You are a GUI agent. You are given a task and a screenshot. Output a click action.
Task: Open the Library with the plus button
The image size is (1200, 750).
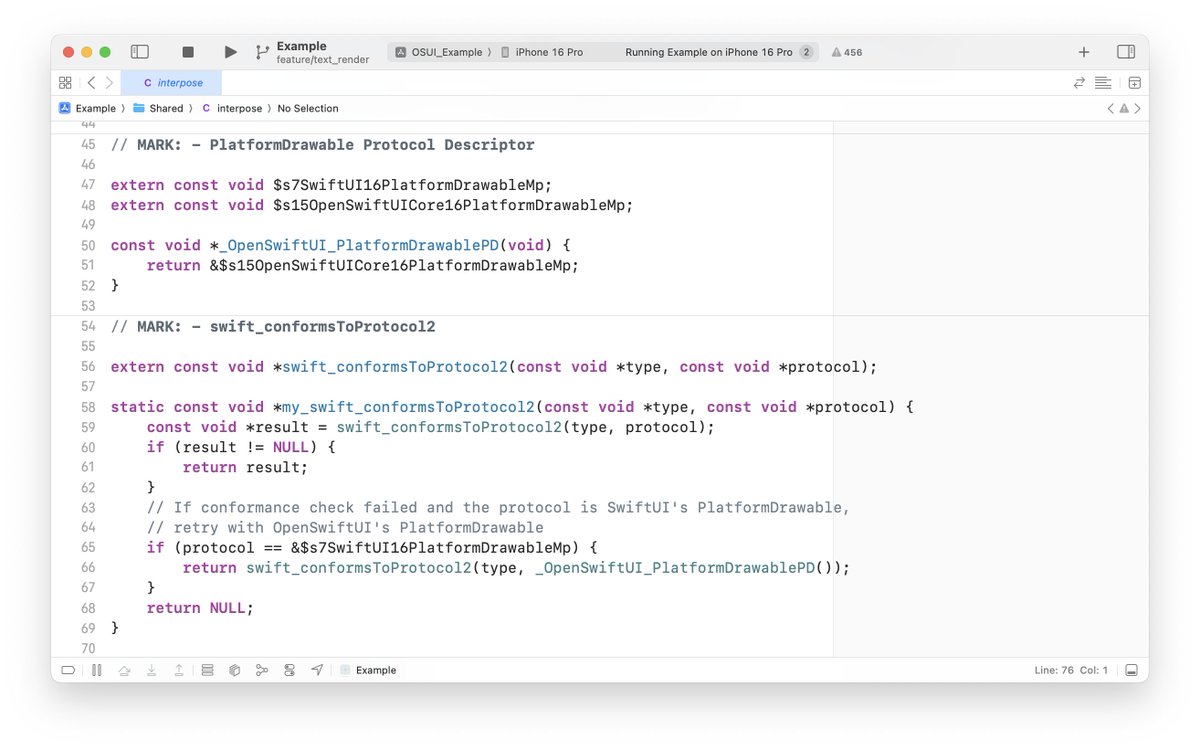1084,52
